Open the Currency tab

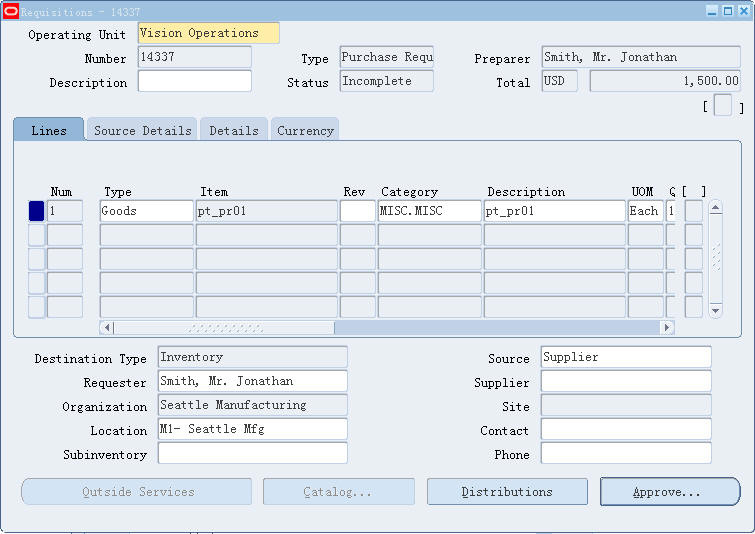tap(305, 130)
